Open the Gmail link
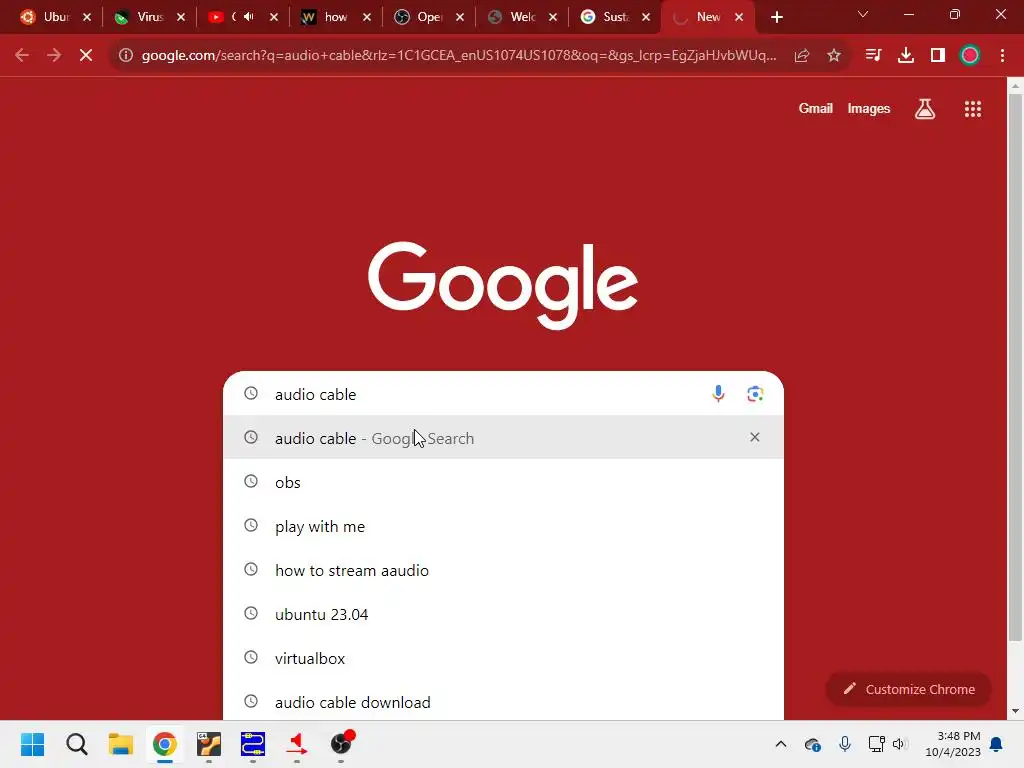The height and width of the screenshot is (768, 1024). (x=815, y=108)
